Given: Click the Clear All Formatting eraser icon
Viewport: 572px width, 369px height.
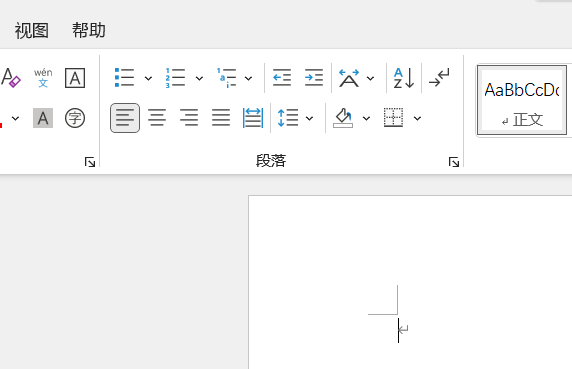Looking at the screenshot, I should pos(10,78).
